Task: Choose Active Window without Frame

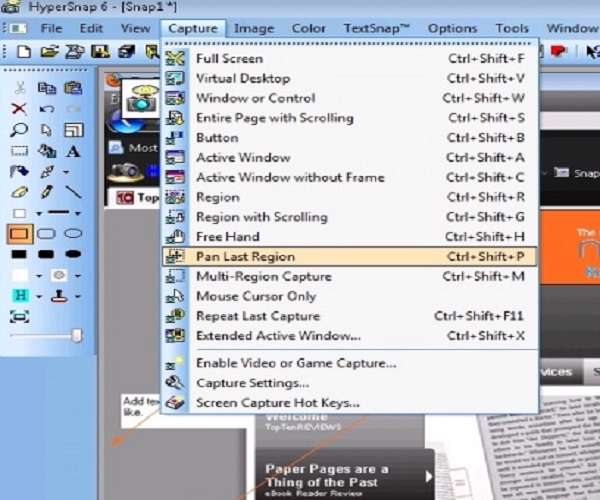Action: point(349,178)
